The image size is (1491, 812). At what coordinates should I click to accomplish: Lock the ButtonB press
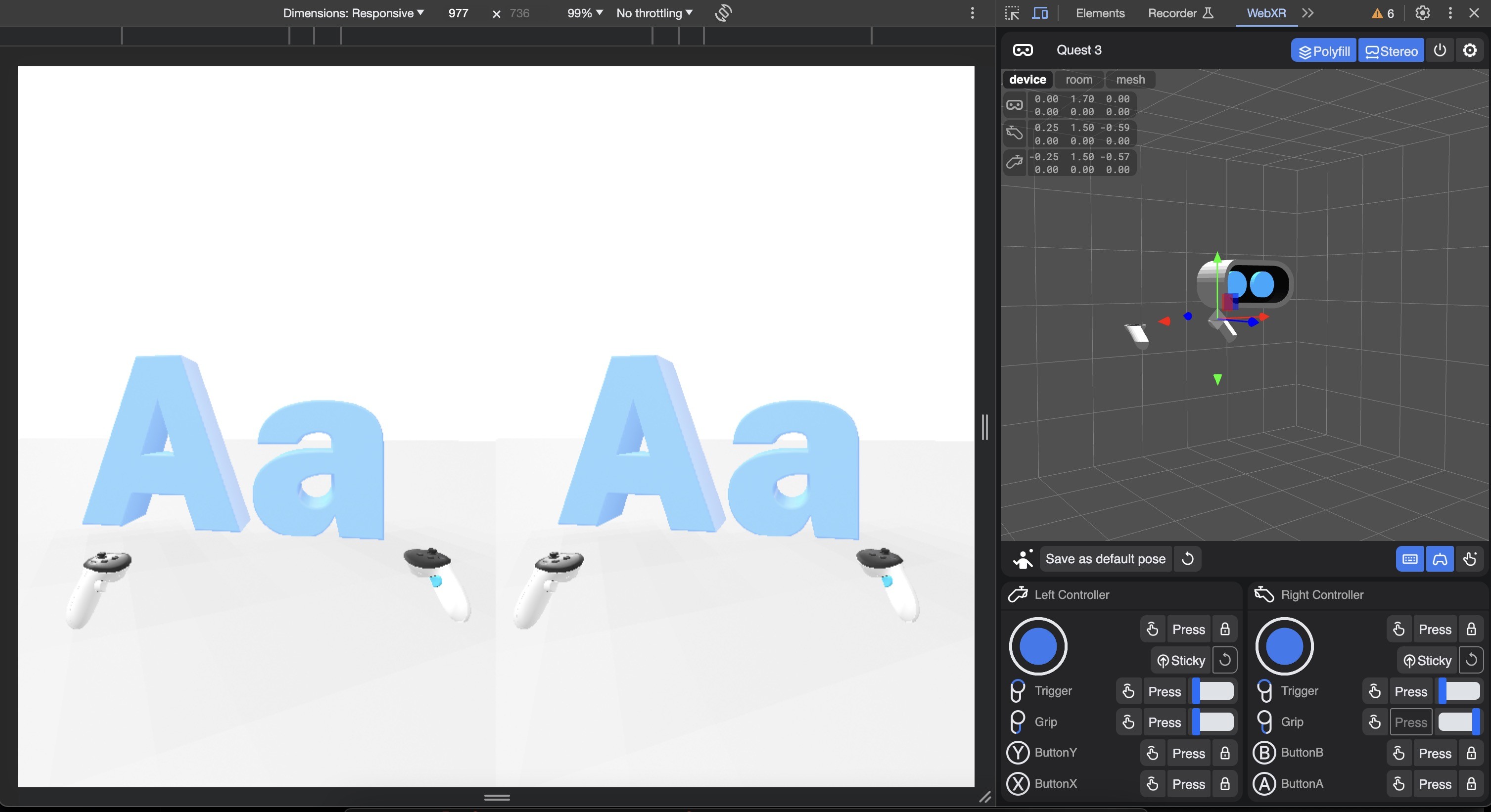point(1471,753)
